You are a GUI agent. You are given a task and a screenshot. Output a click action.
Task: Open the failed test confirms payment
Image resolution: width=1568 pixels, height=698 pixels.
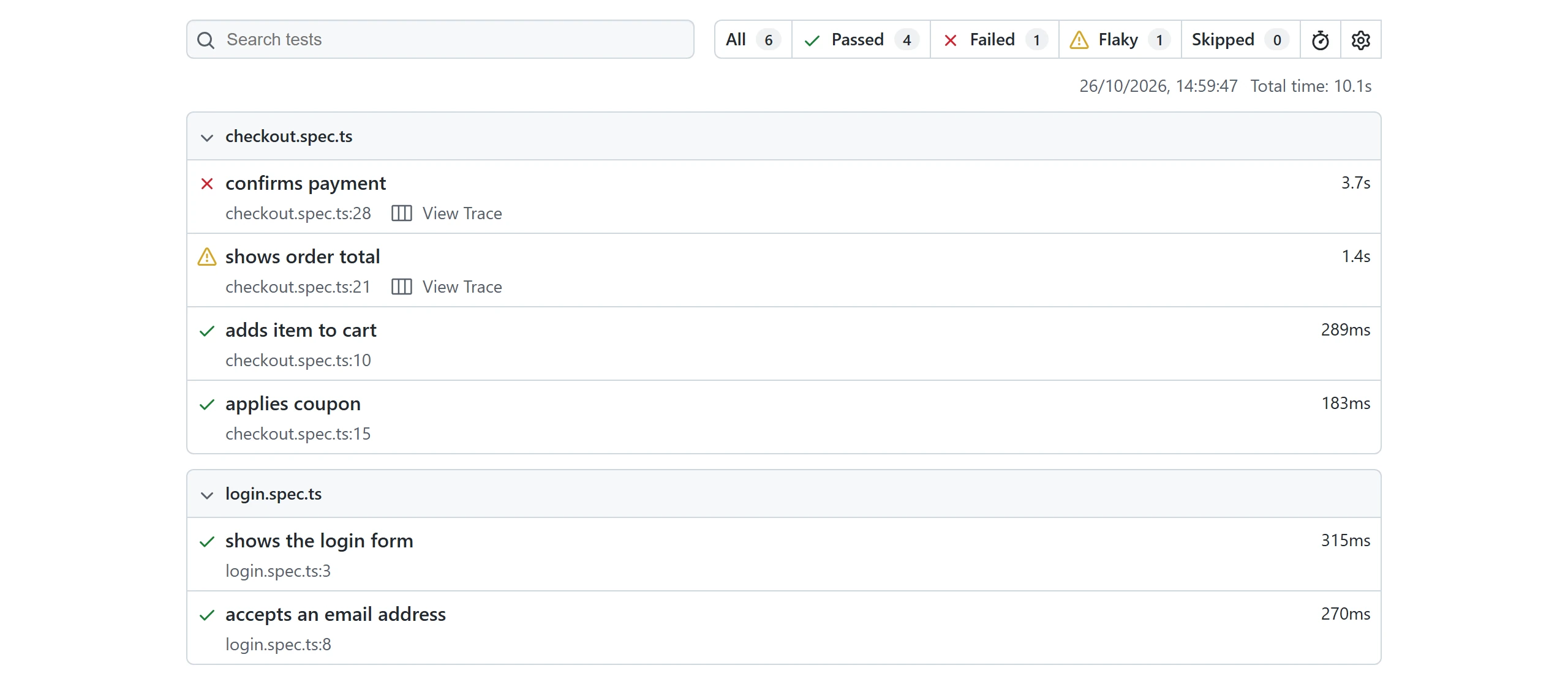click(x=306, y=183)
